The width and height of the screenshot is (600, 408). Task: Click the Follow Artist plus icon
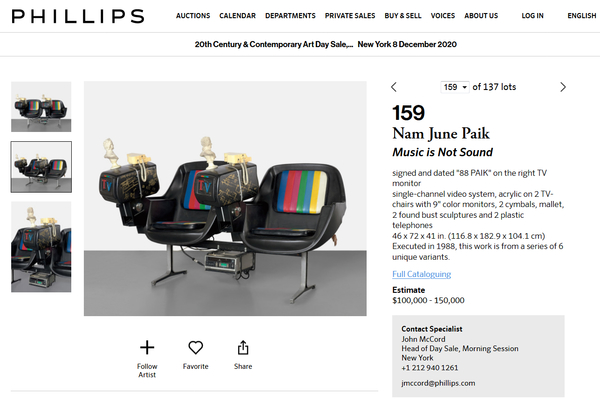(147, 348)
